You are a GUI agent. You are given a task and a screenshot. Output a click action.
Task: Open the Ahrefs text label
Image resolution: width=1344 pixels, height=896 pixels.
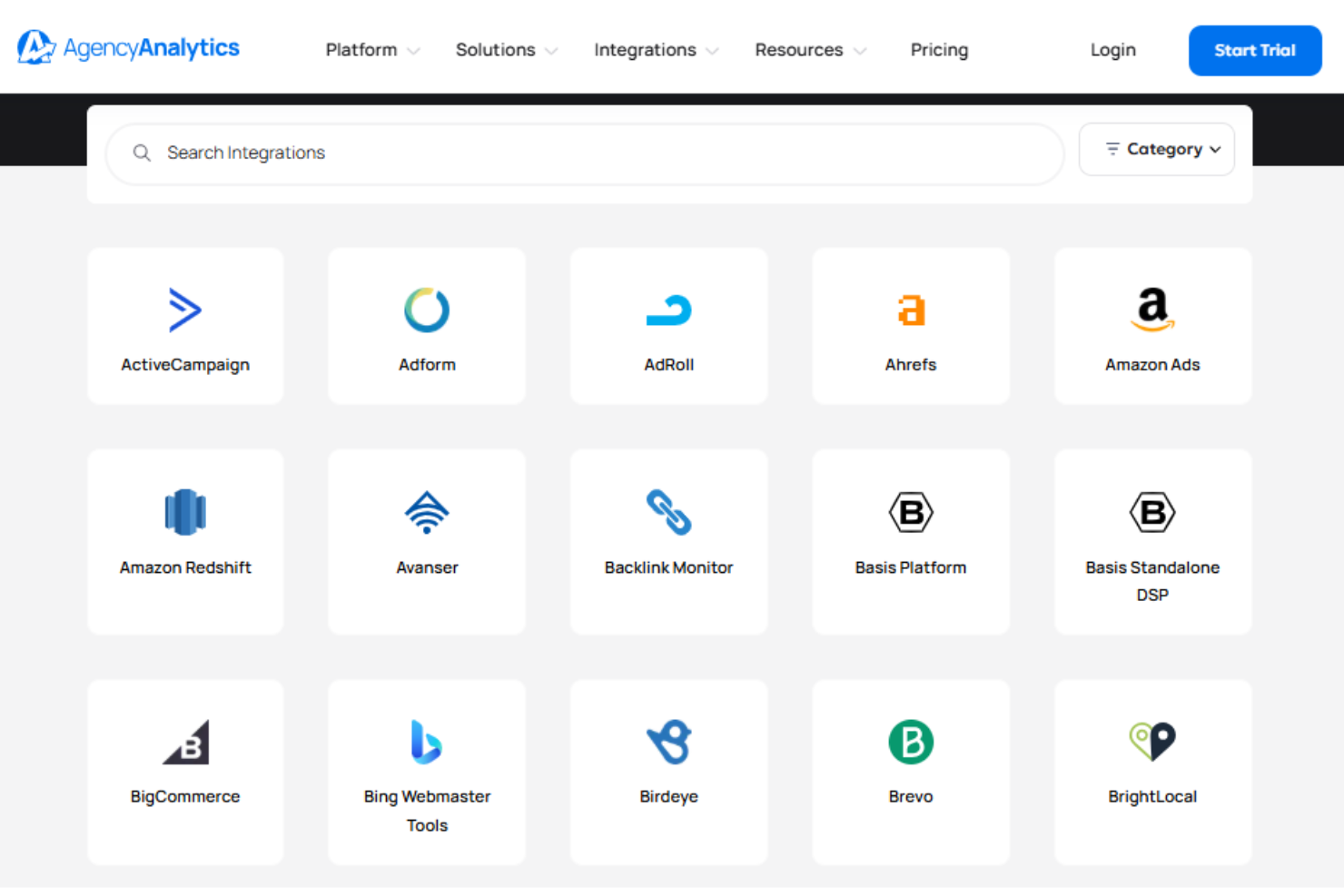pos(911,364)
